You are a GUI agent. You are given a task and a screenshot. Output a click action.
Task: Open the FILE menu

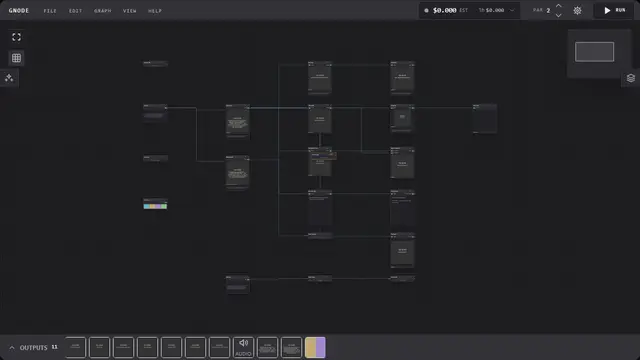50,11
